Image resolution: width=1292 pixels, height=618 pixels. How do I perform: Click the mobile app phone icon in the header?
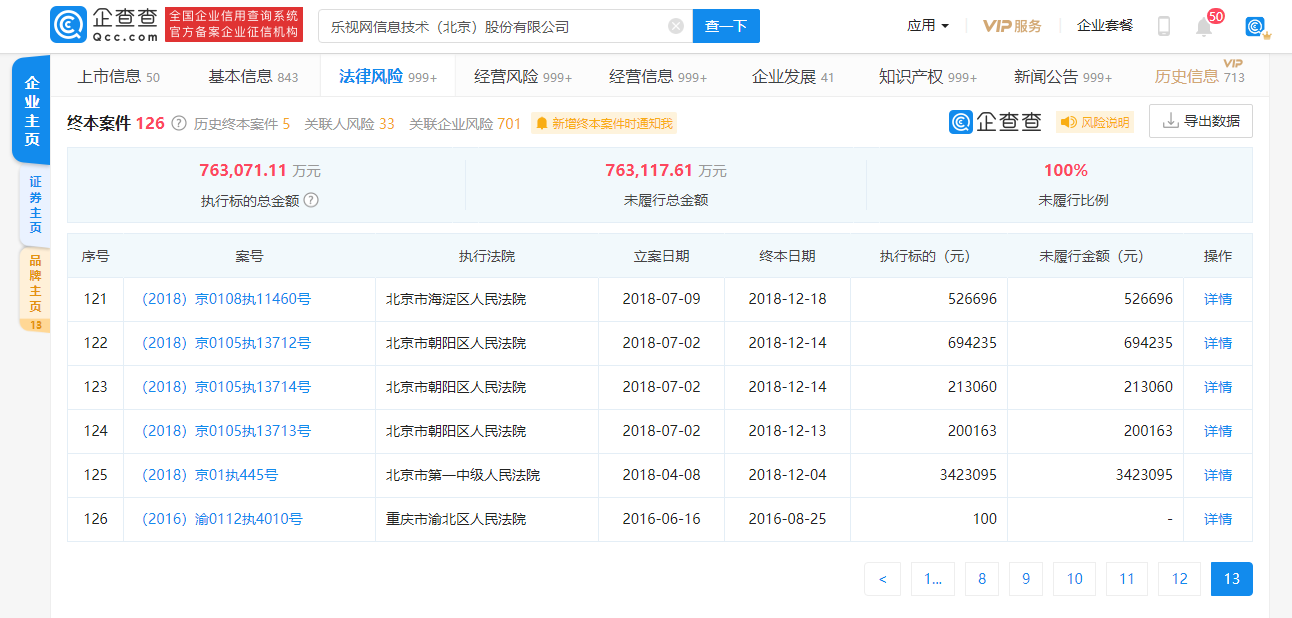[1163, 26]
